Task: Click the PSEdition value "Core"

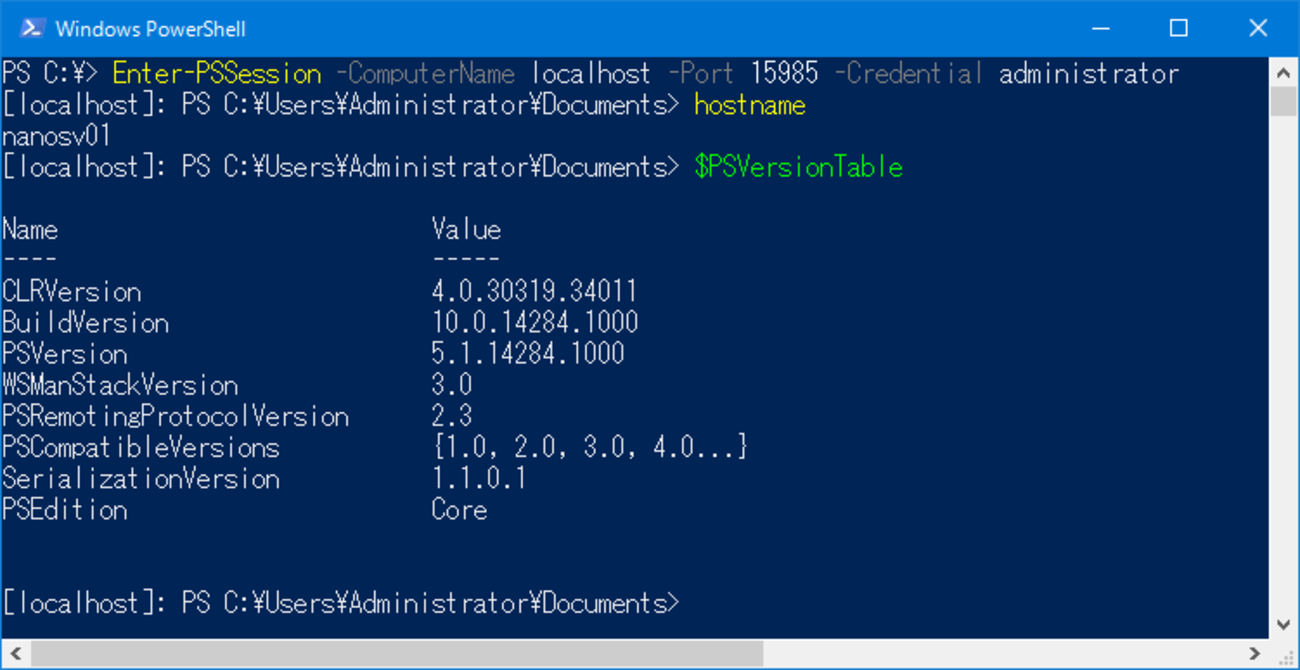Action: pos(459,510)
